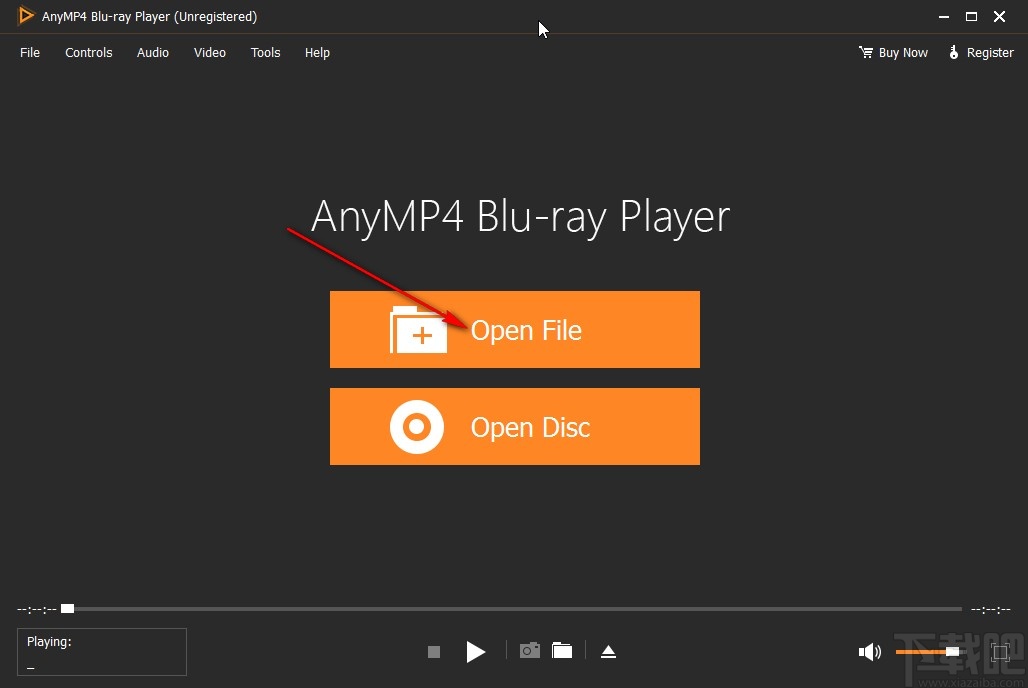Mute audio via the speaker icon

(870, 651)
